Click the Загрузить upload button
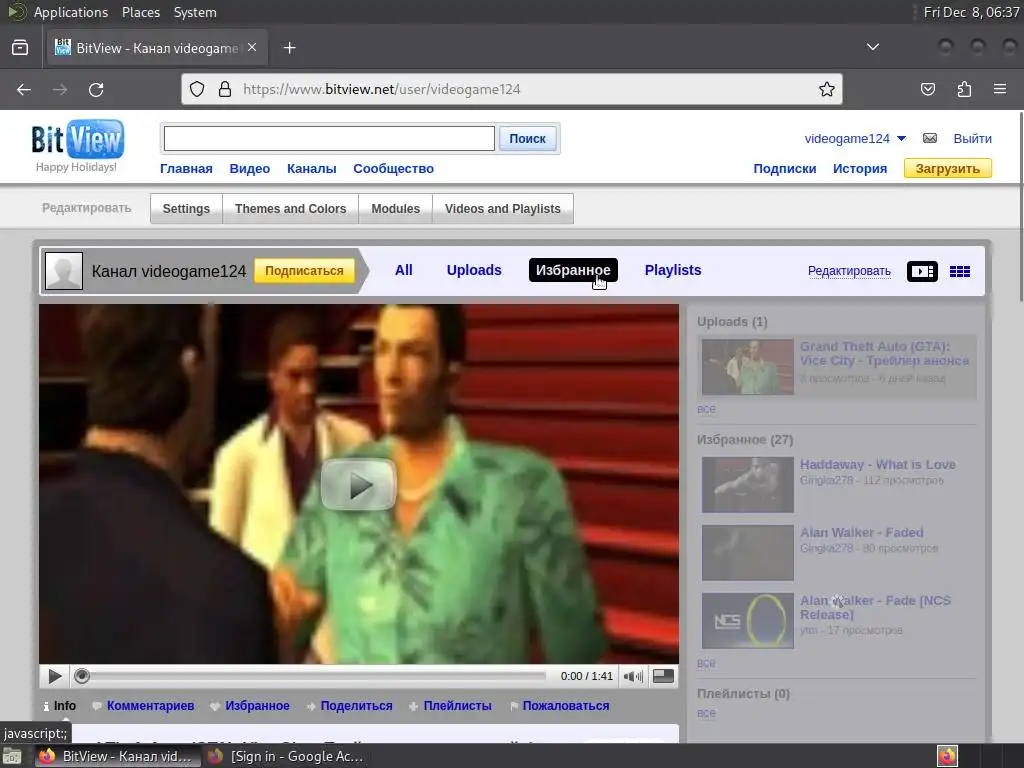The image size is (1024, 768). (x=948, y=168)
